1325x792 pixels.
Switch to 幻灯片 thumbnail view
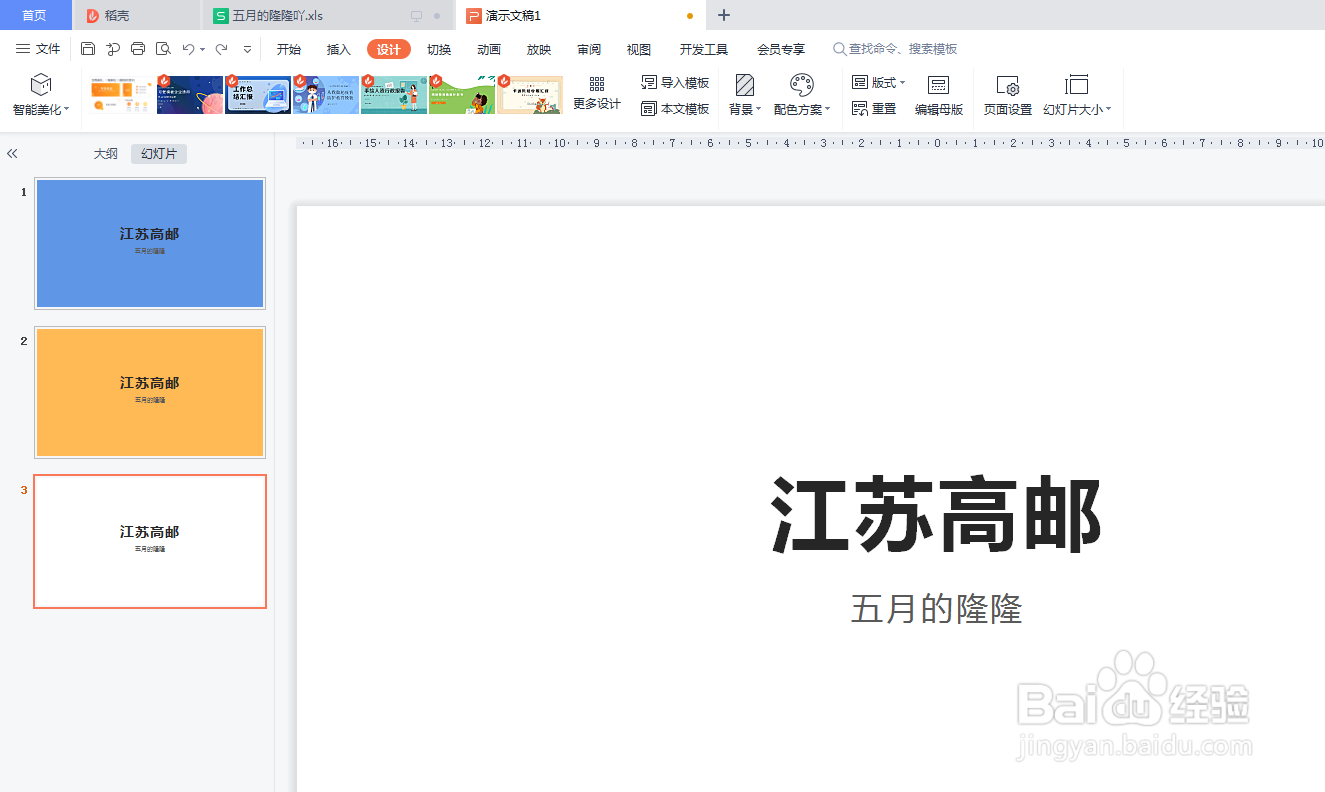point(159,154)
